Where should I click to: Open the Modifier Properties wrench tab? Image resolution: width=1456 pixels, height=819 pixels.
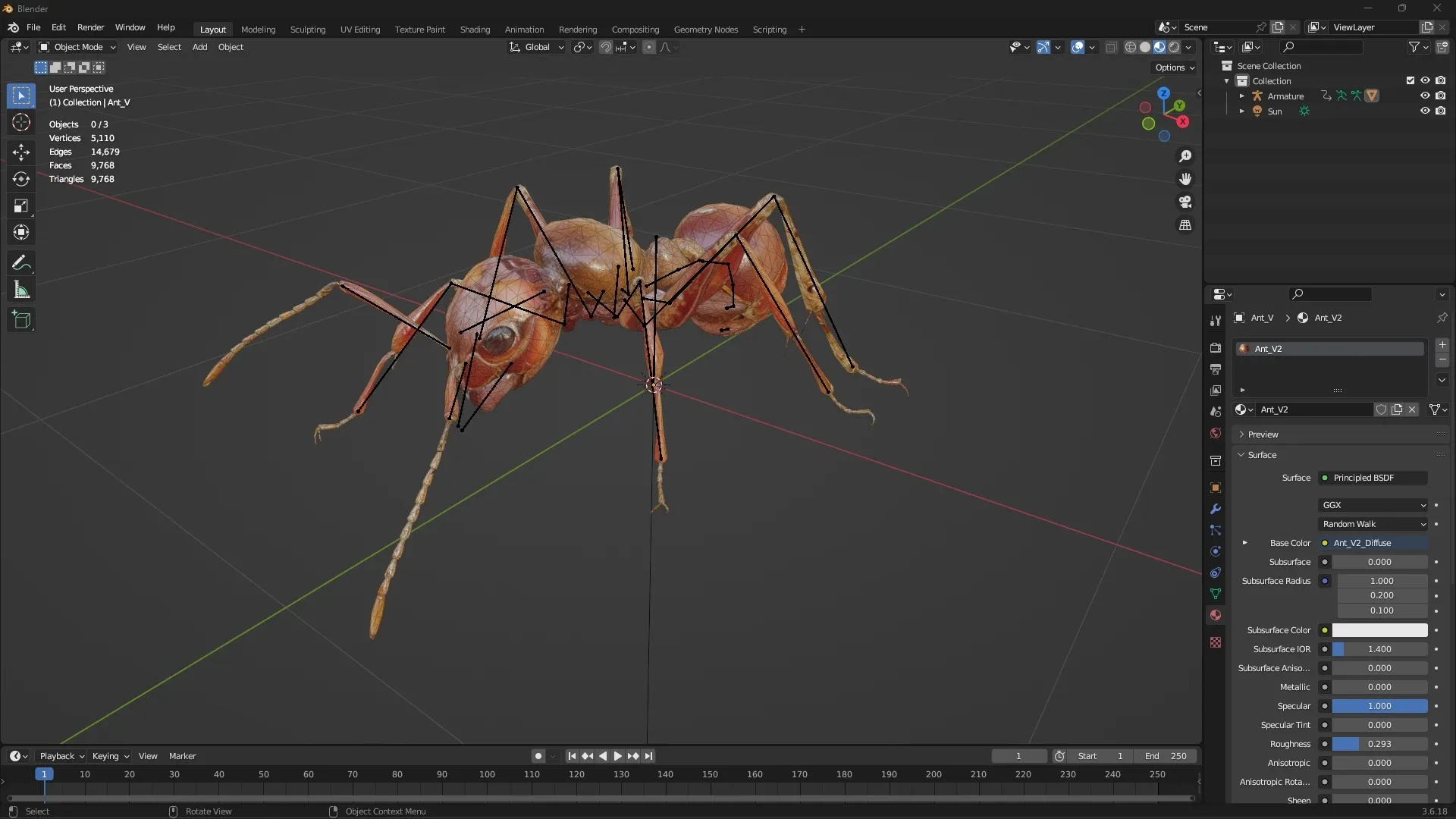[x=1216, y=509]
